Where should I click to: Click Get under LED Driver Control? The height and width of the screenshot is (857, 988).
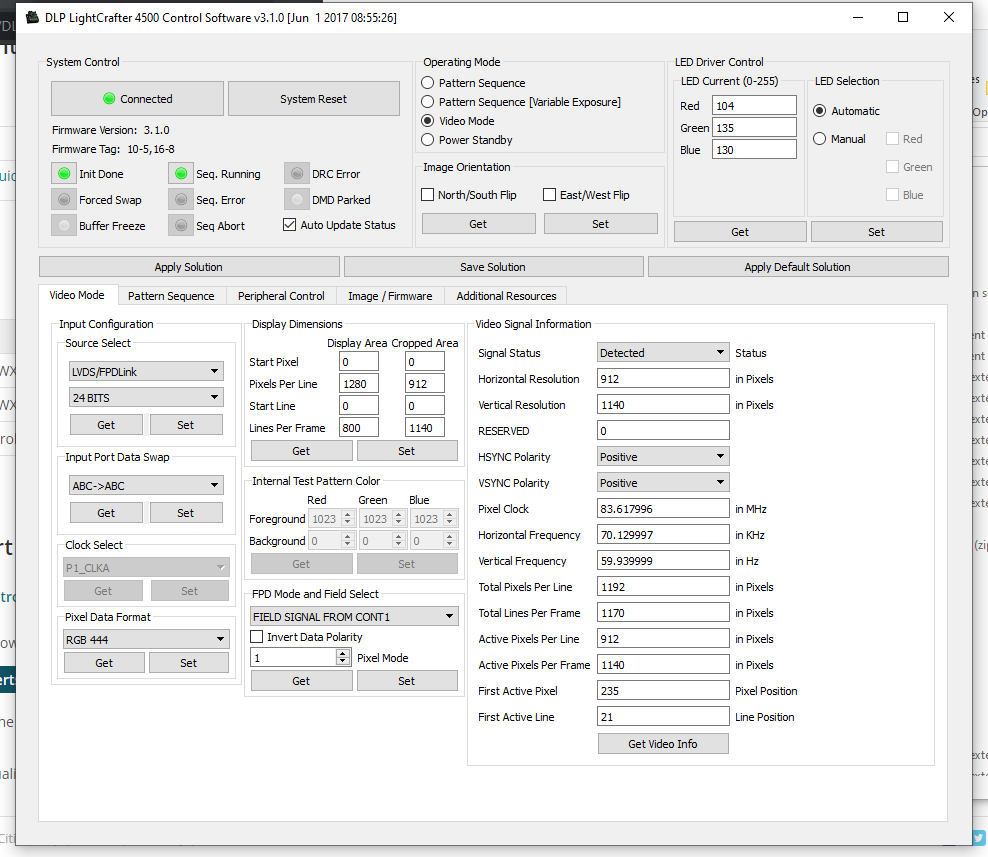point(740,231)
